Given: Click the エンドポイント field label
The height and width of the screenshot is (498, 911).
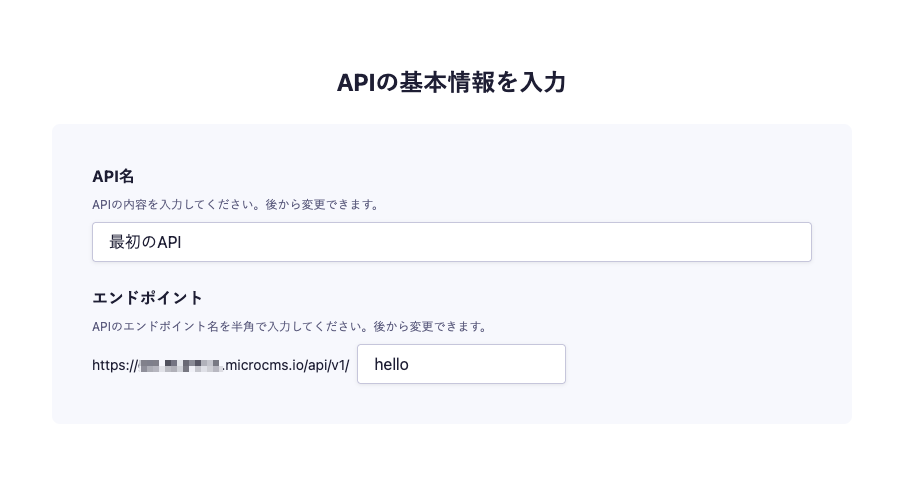Looking at the screenshot, I should click(x=148, y=298).
